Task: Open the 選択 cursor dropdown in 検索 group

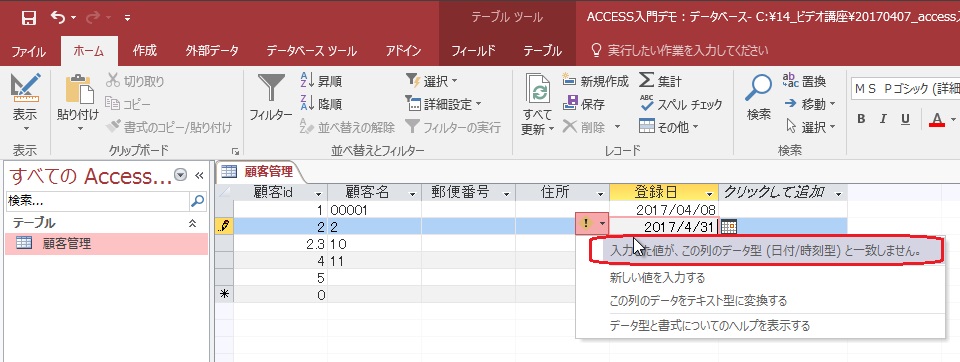Action: pos(811,127)
